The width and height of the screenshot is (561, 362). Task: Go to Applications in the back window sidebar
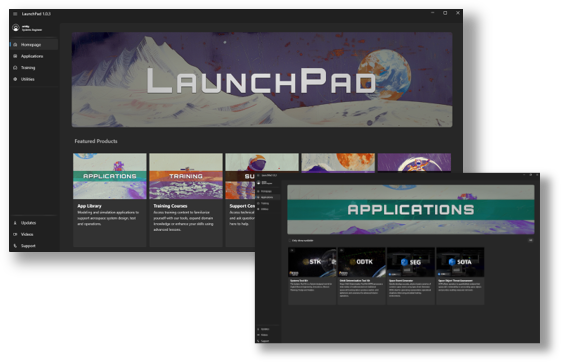[34, 56]
